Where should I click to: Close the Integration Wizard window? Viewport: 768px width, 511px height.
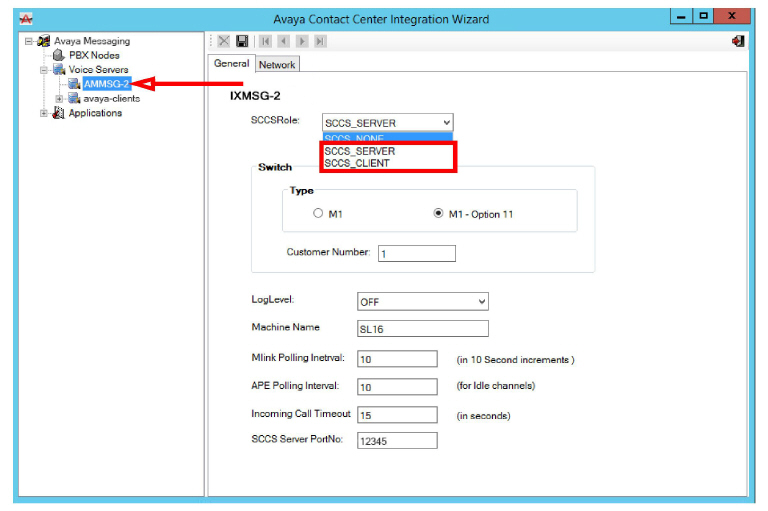coord(732,16)
